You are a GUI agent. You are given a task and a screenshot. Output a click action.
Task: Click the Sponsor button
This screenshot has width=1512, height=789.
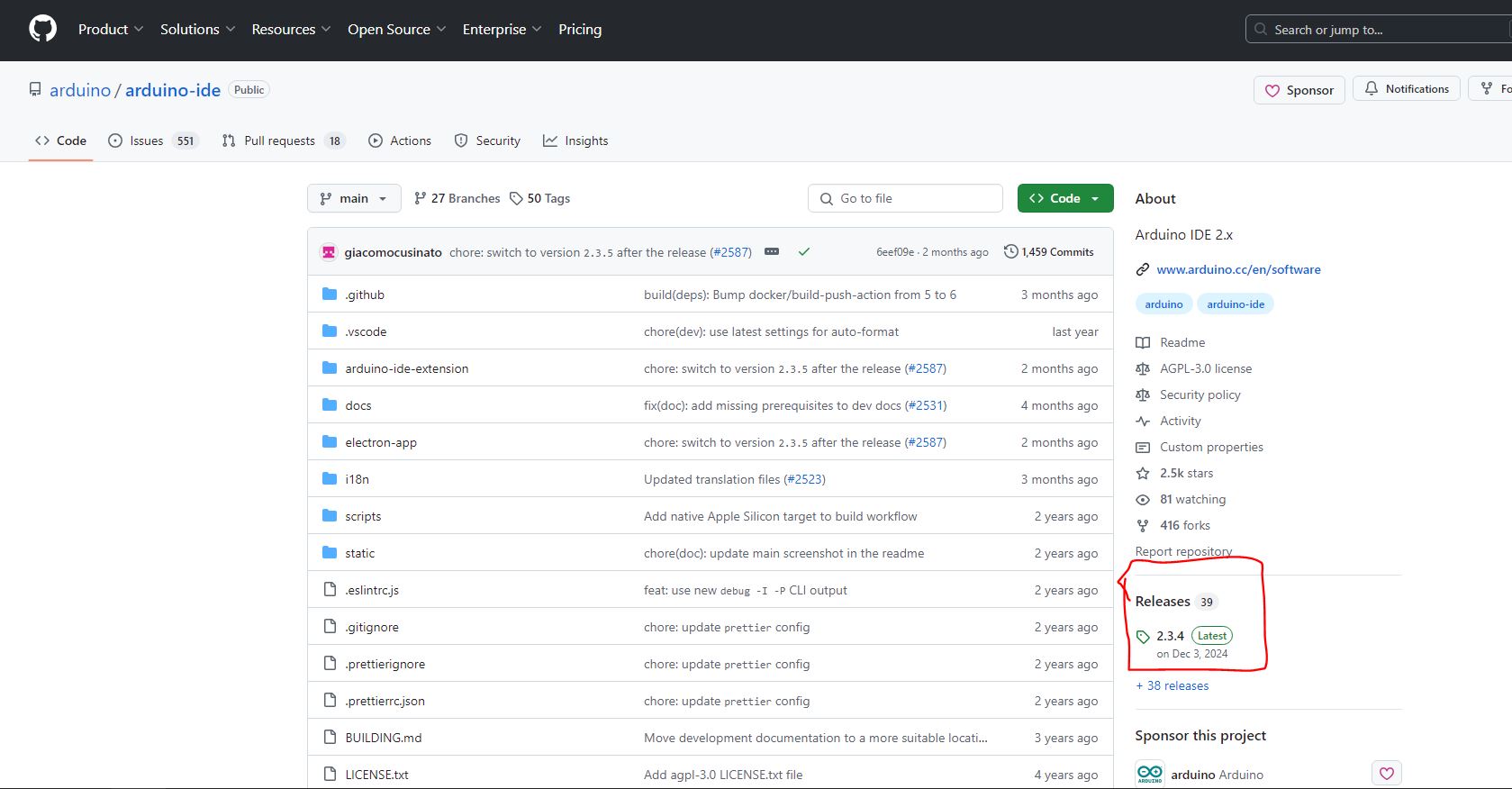(x=1299, y=90)
